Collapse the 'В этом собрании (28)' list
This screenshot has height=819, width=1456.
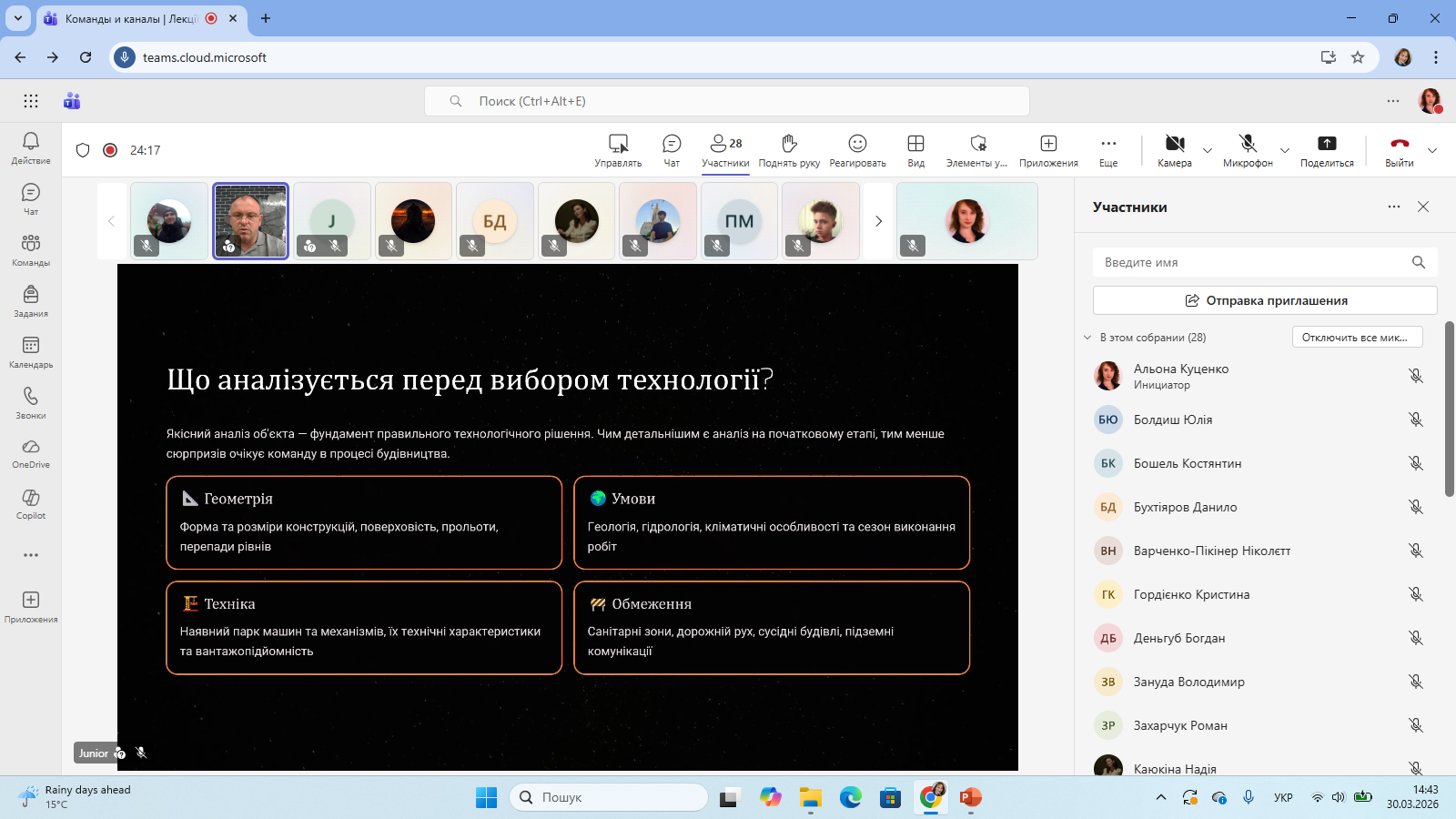point(1087,338)
